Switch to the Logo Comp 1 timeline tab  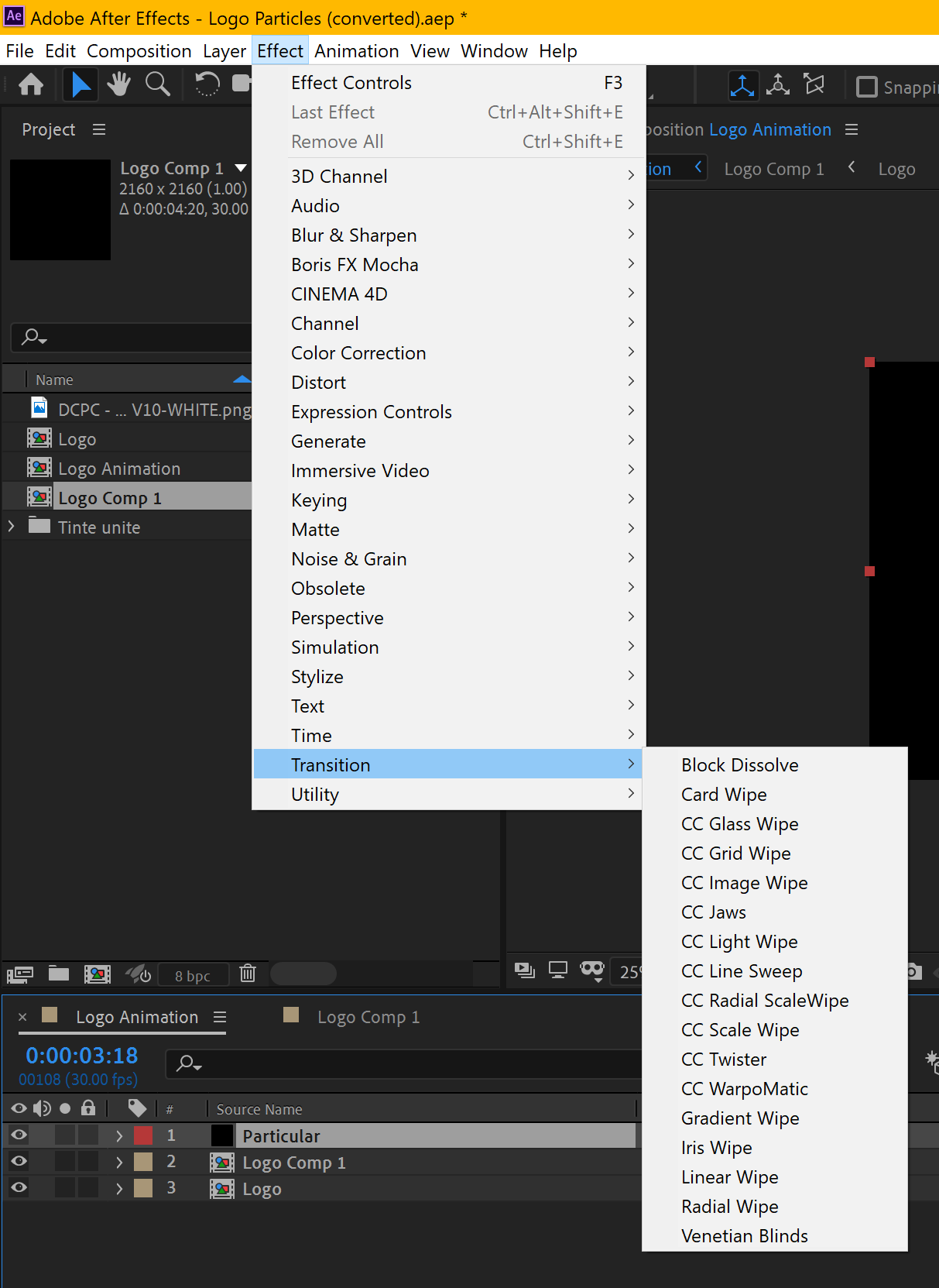pos(368,1017)
